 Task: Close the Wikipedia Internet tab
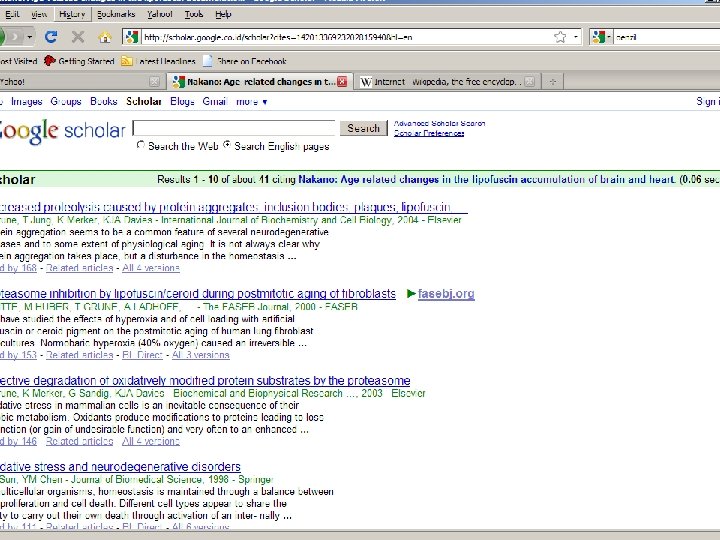click(x=529, y=82)
